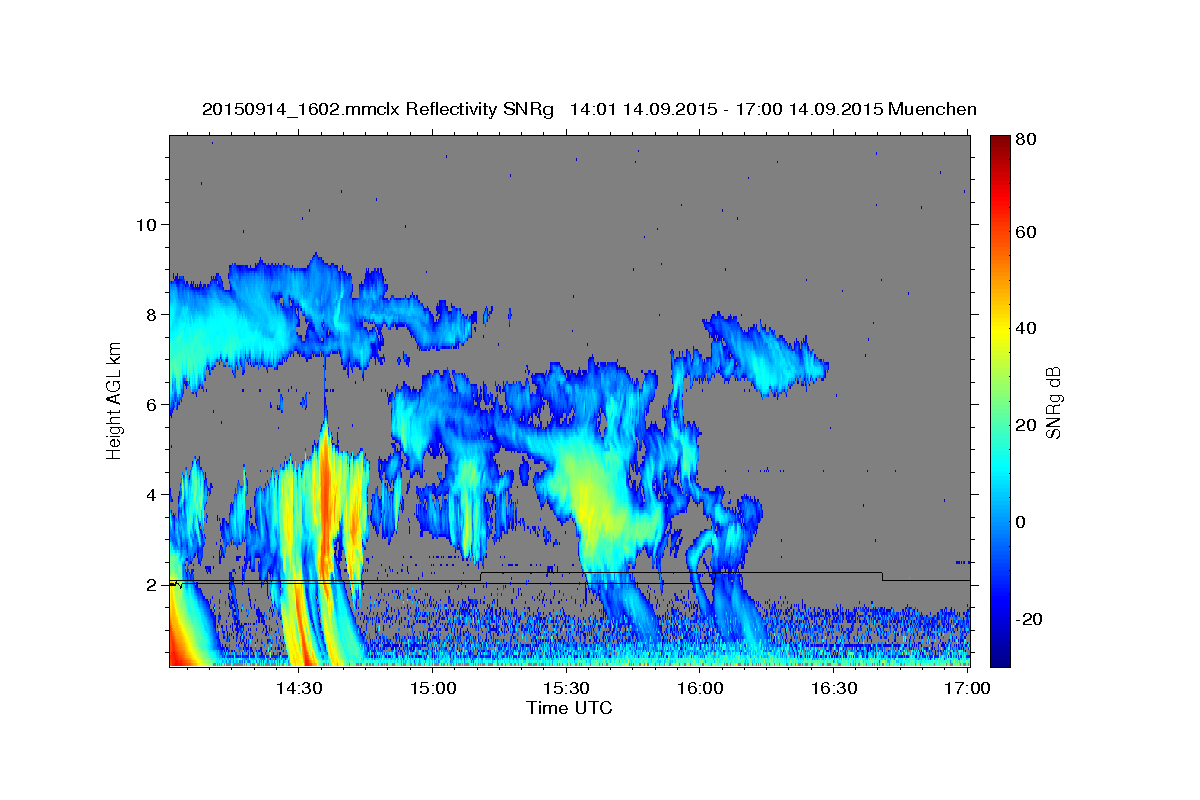Click the colorbar value 80
Screen dimensions: 1200x800
tap(1025, 139)
